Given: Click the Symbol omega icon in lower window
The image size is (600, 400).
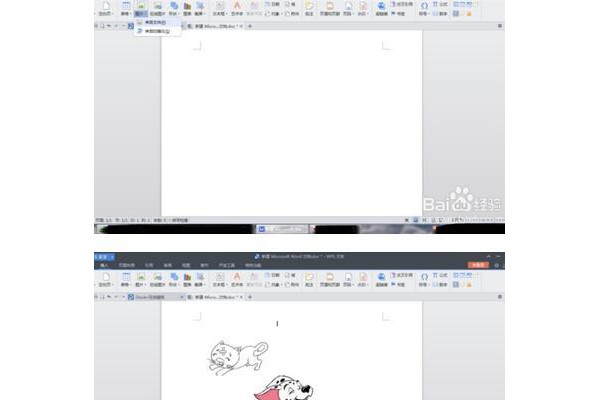Looking at the screenshot, I should click(x=424, y=277).
